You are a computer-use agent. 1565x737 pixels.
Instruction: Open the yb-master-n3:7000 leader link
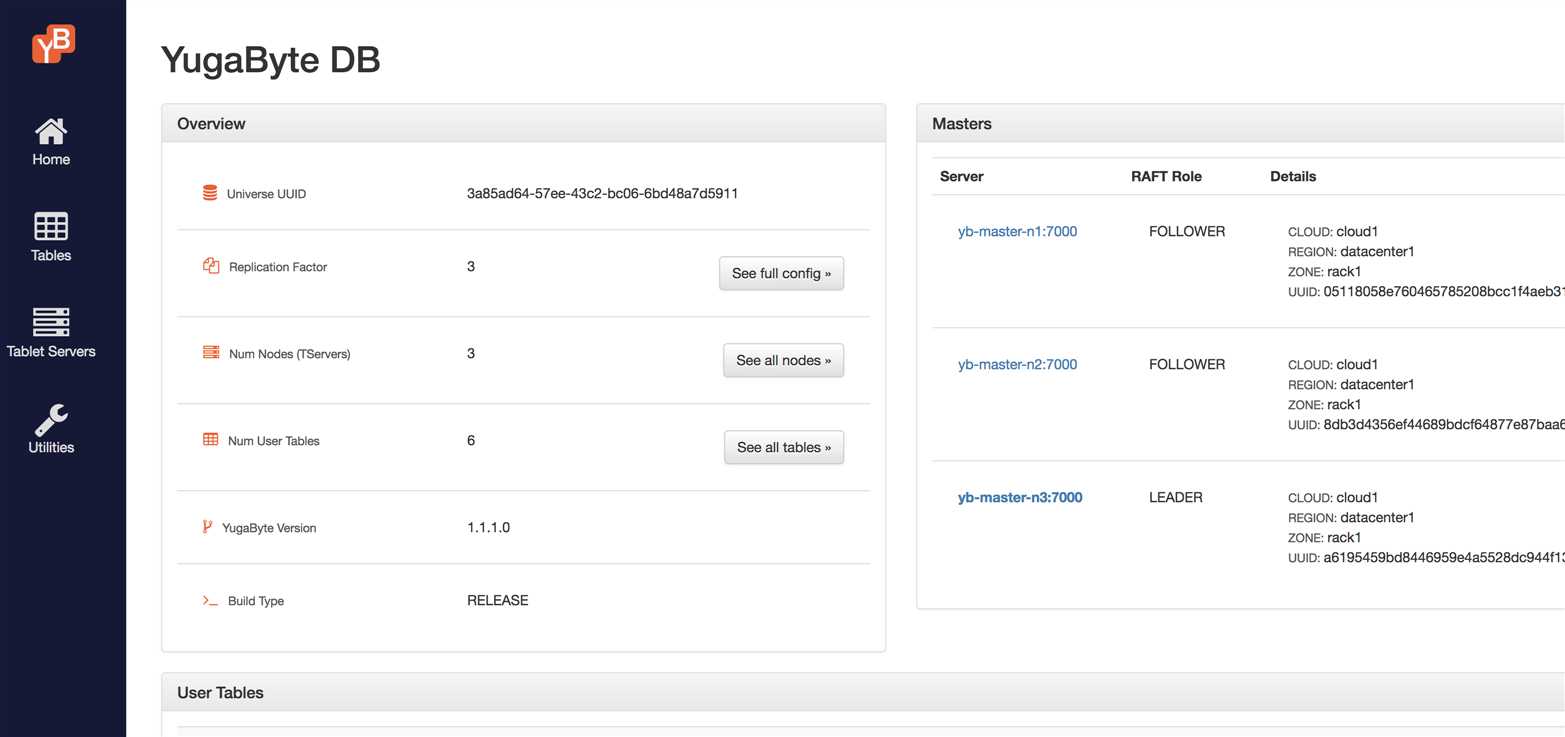pyautogui.click(x=1020, y=497)
